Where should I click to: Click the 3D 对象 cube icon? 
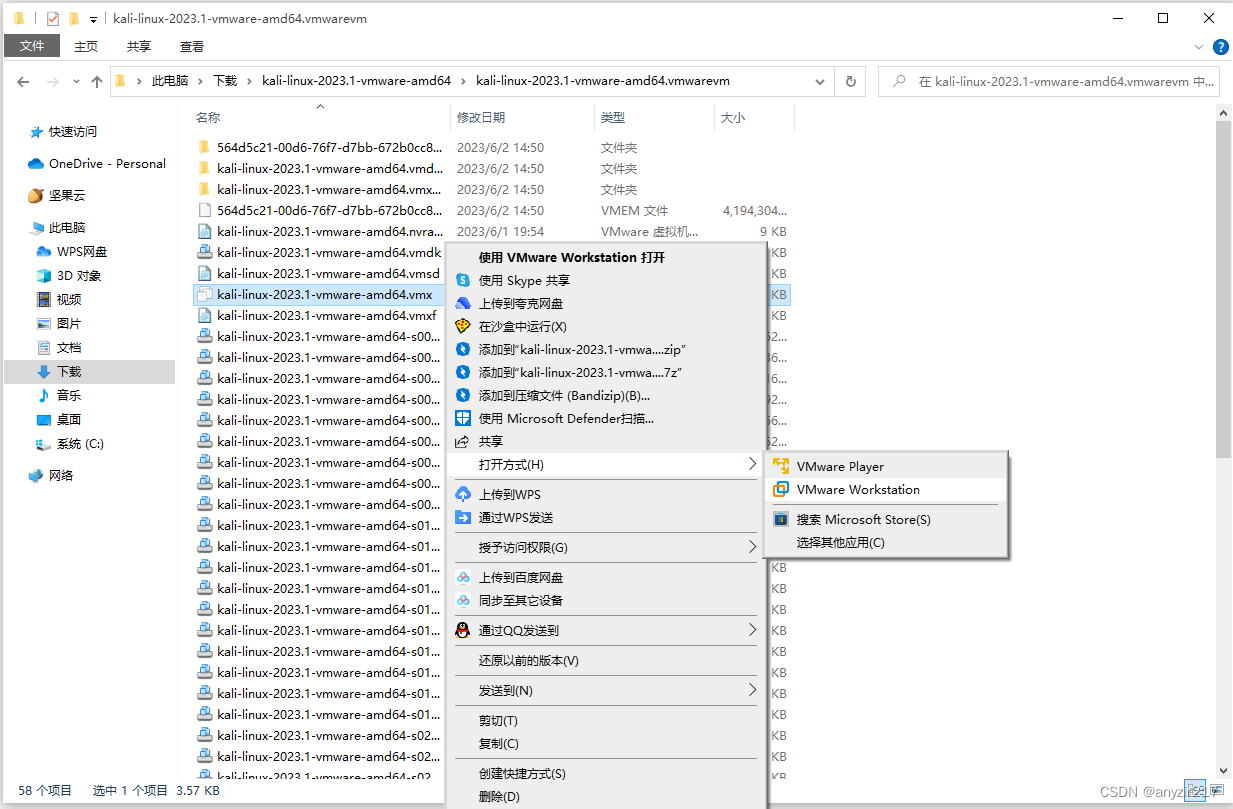click(x=44, y=276)
